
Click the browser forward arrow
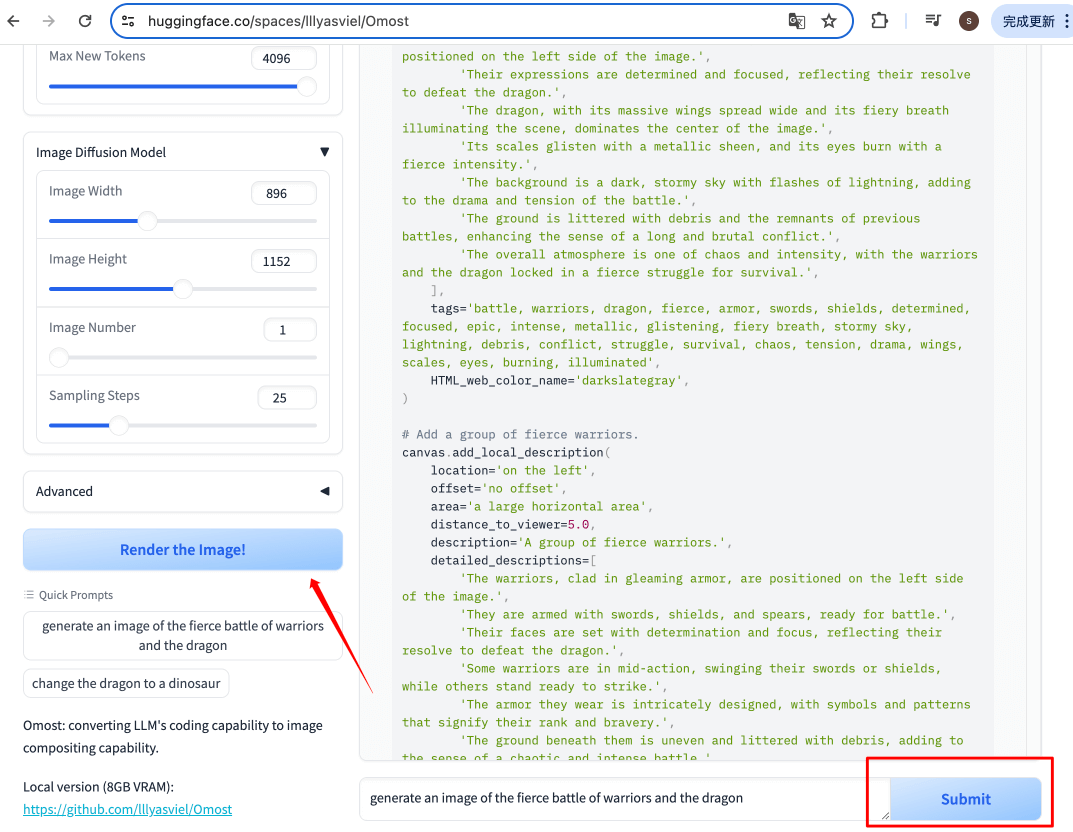tap(49, 21)
